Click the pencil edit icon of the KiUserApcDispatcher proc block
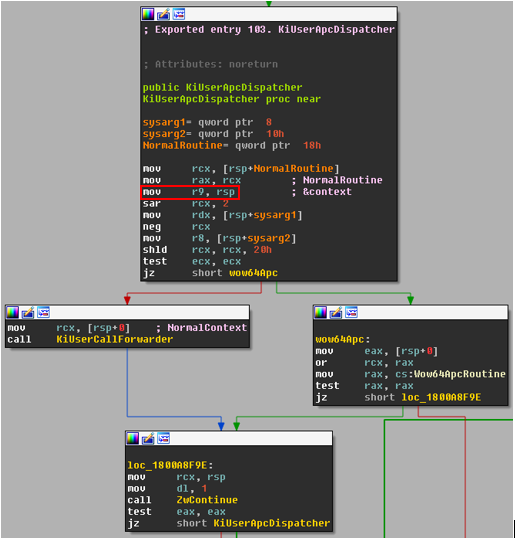 pyautogui.click(x=163, y=14)
